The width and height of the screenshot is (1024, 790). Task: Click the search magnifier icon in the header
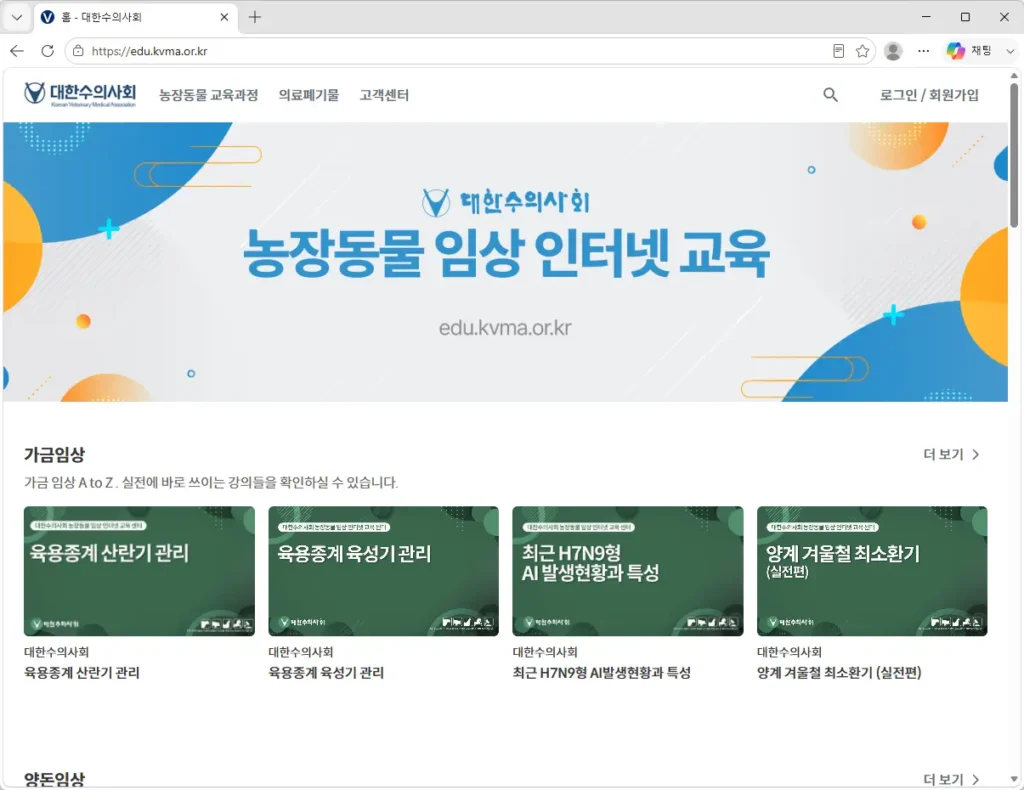830,95
